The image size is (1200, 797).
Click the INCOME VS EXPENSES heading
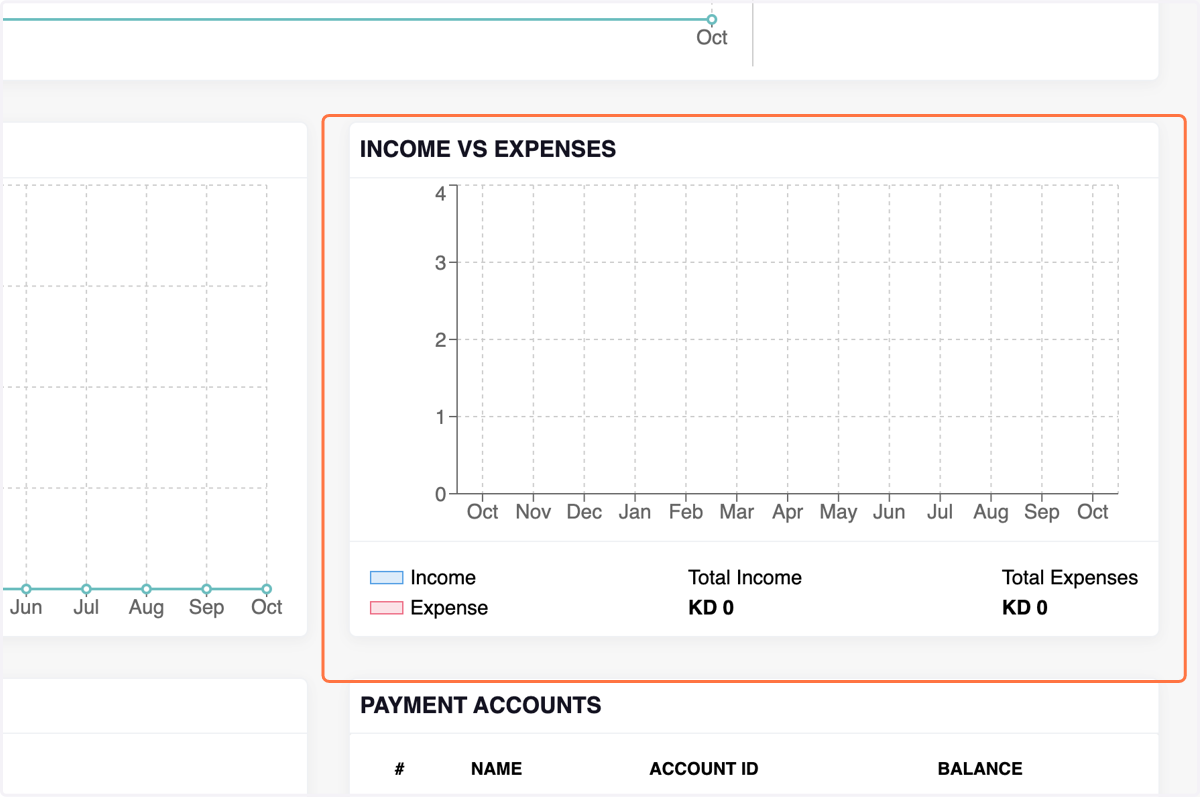click(x=488, y=149)
